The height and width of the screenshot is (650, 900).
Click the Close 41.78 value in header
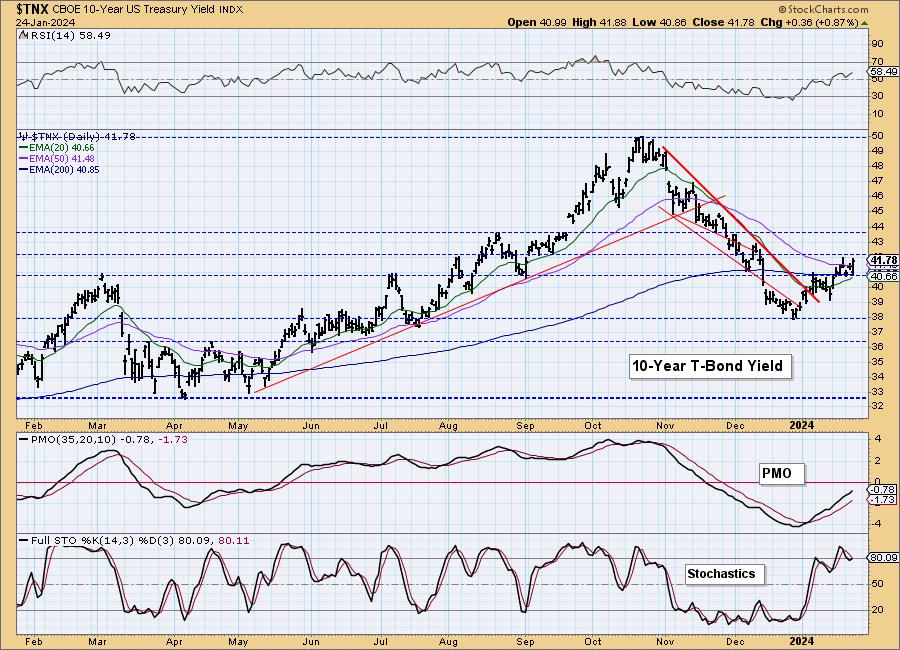tap(723, 22)
